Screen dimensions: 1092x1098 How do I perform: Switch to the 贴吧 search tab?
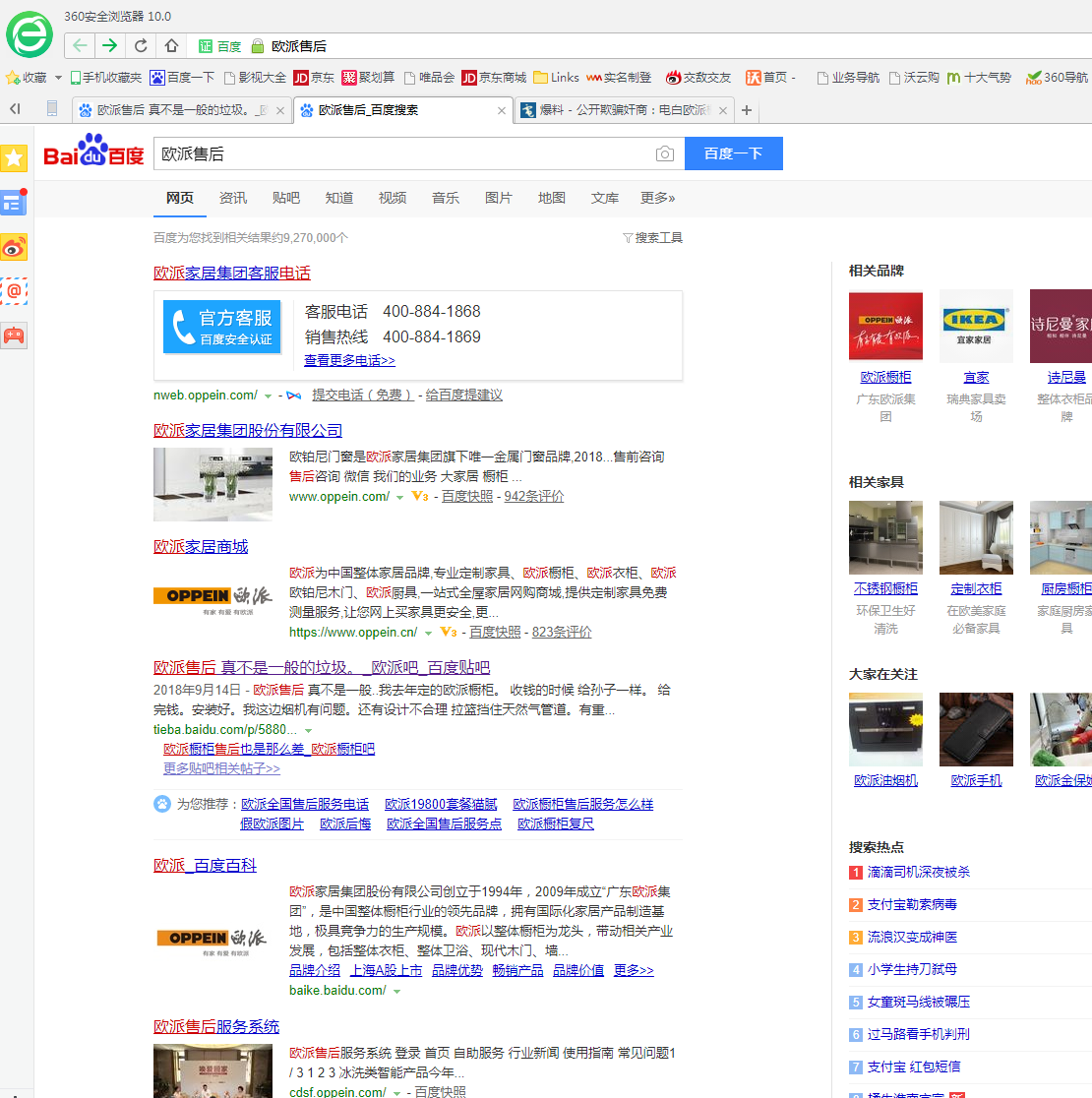click(285, 198)
